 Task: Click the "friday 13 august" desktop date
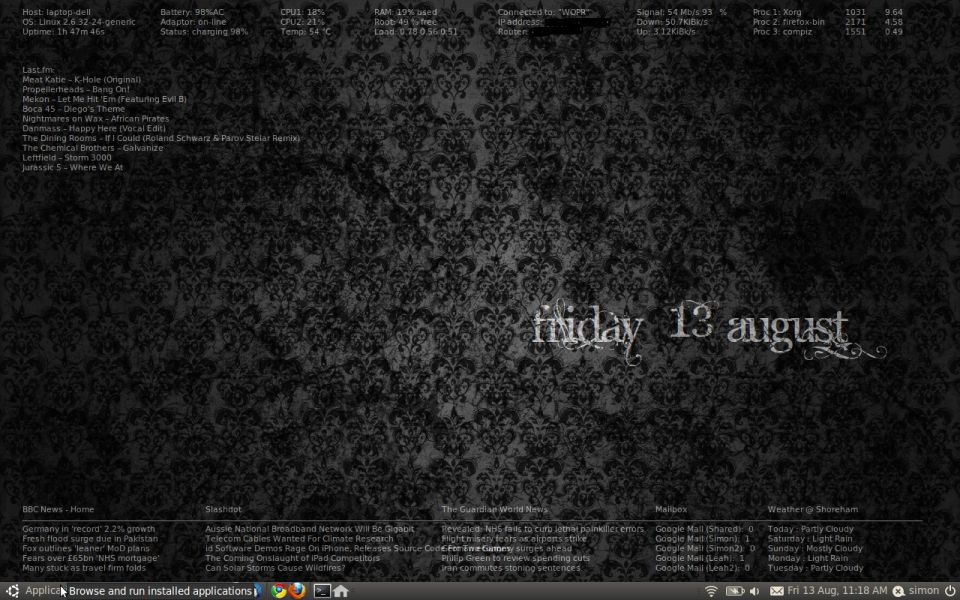click(x=690, y=328)
